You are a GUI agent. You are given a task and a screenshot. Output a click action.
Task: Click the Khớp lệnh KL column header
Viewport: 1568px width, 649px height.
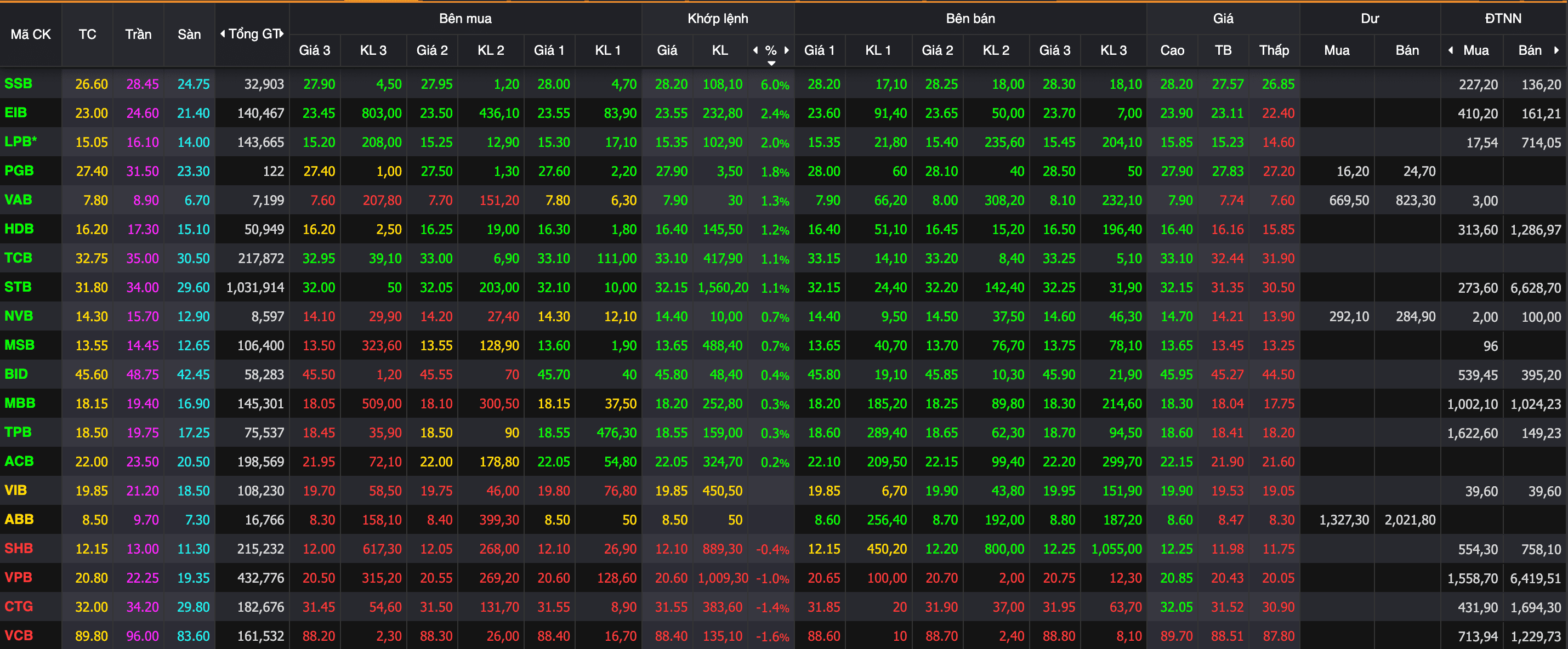pyautogui.click(x=720, y=50)
